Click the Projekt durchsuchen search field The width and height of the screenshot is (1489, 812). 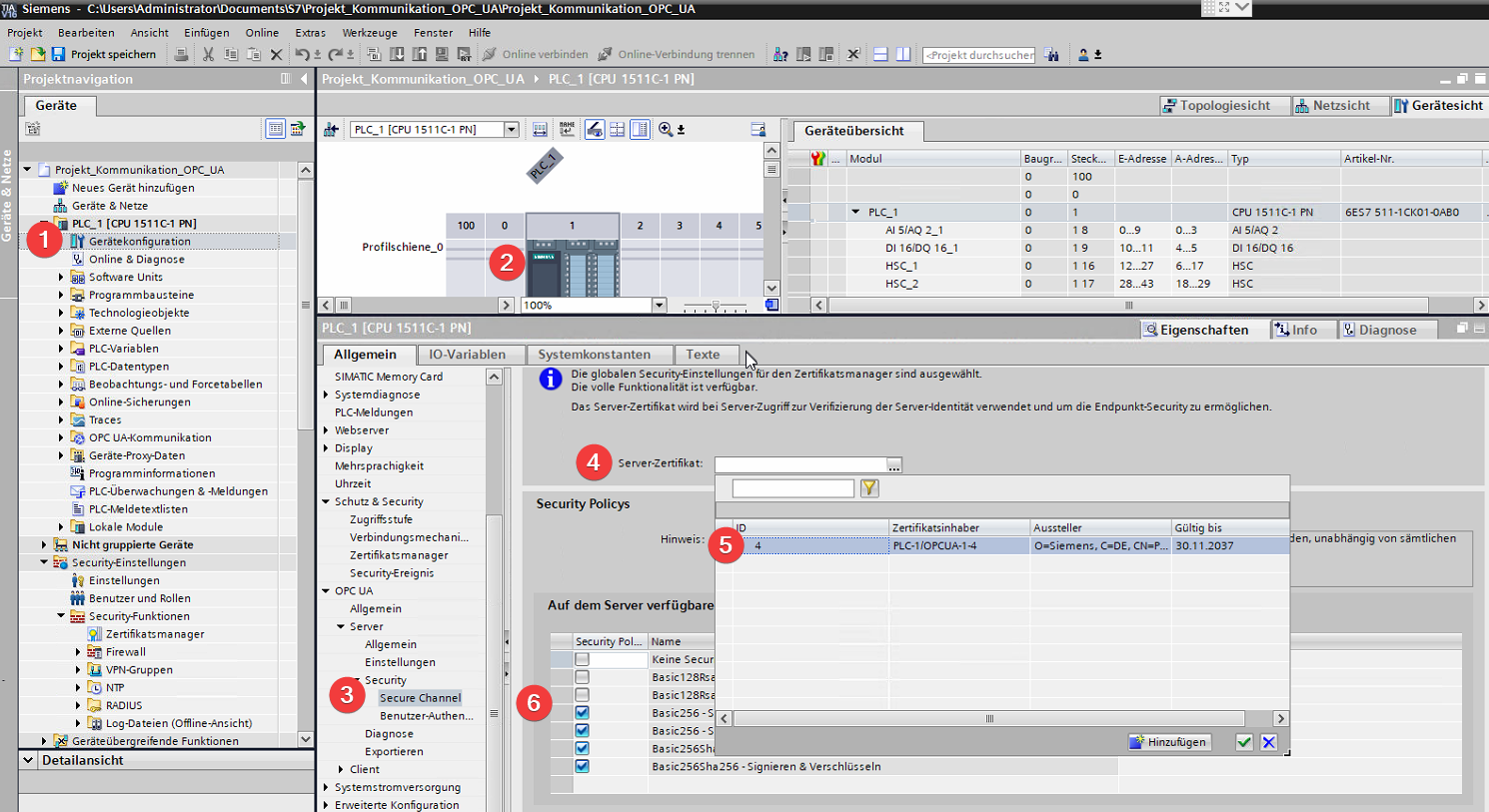(978, 55)
